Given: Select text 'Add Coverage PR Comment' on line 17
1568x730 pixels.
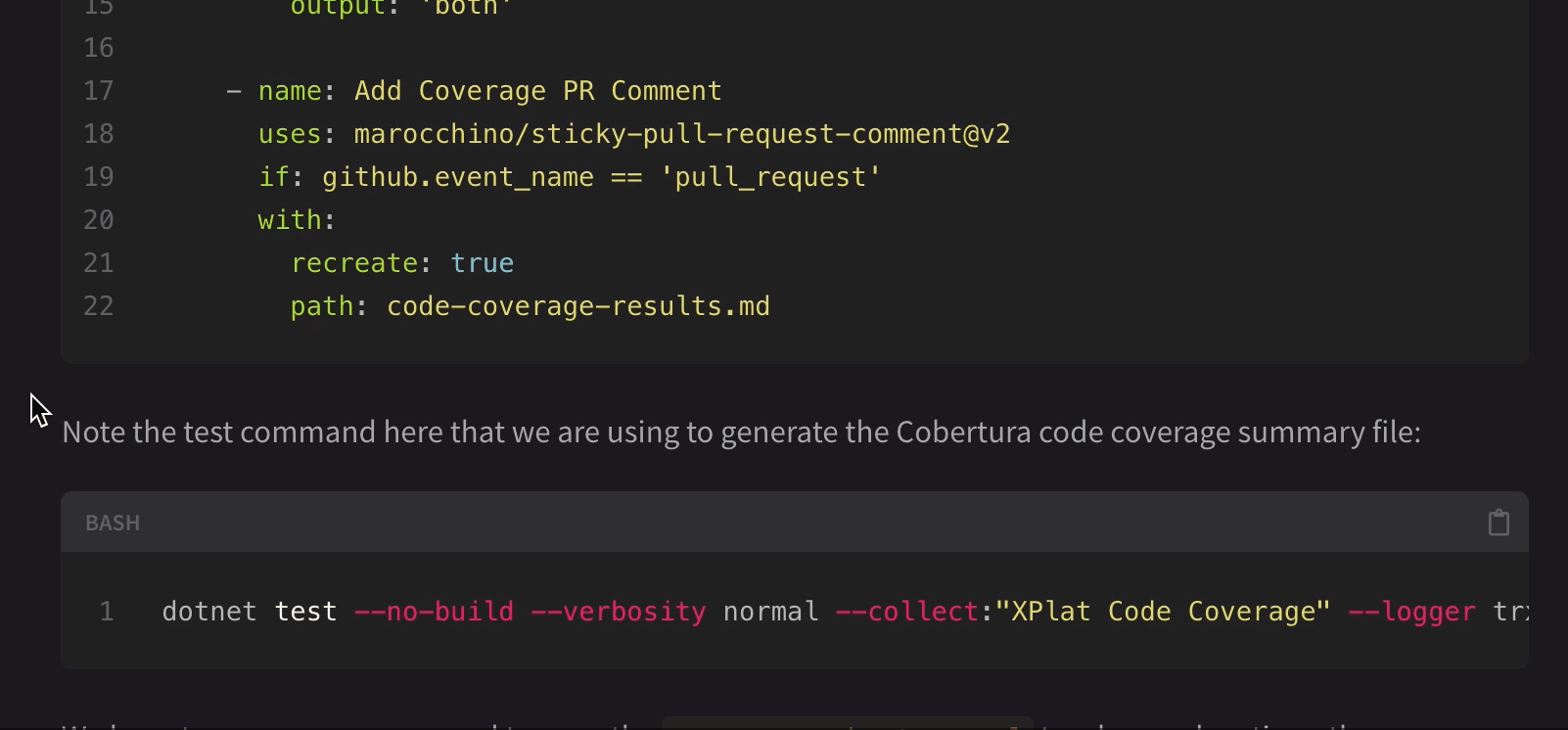Looking at the screenshot, I should (x=538, y=91).
